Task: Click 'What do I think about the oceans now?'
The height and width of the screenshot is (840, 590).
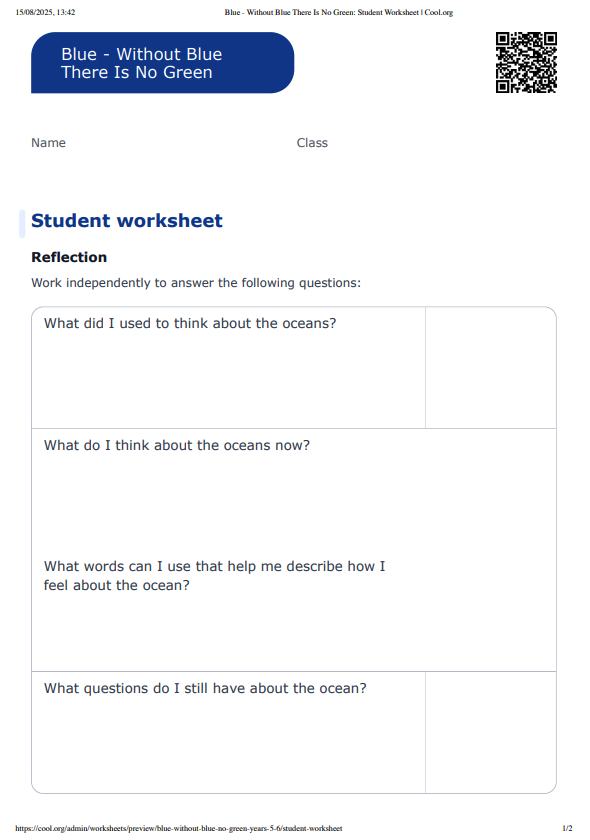Action: (x=177, y=446)
